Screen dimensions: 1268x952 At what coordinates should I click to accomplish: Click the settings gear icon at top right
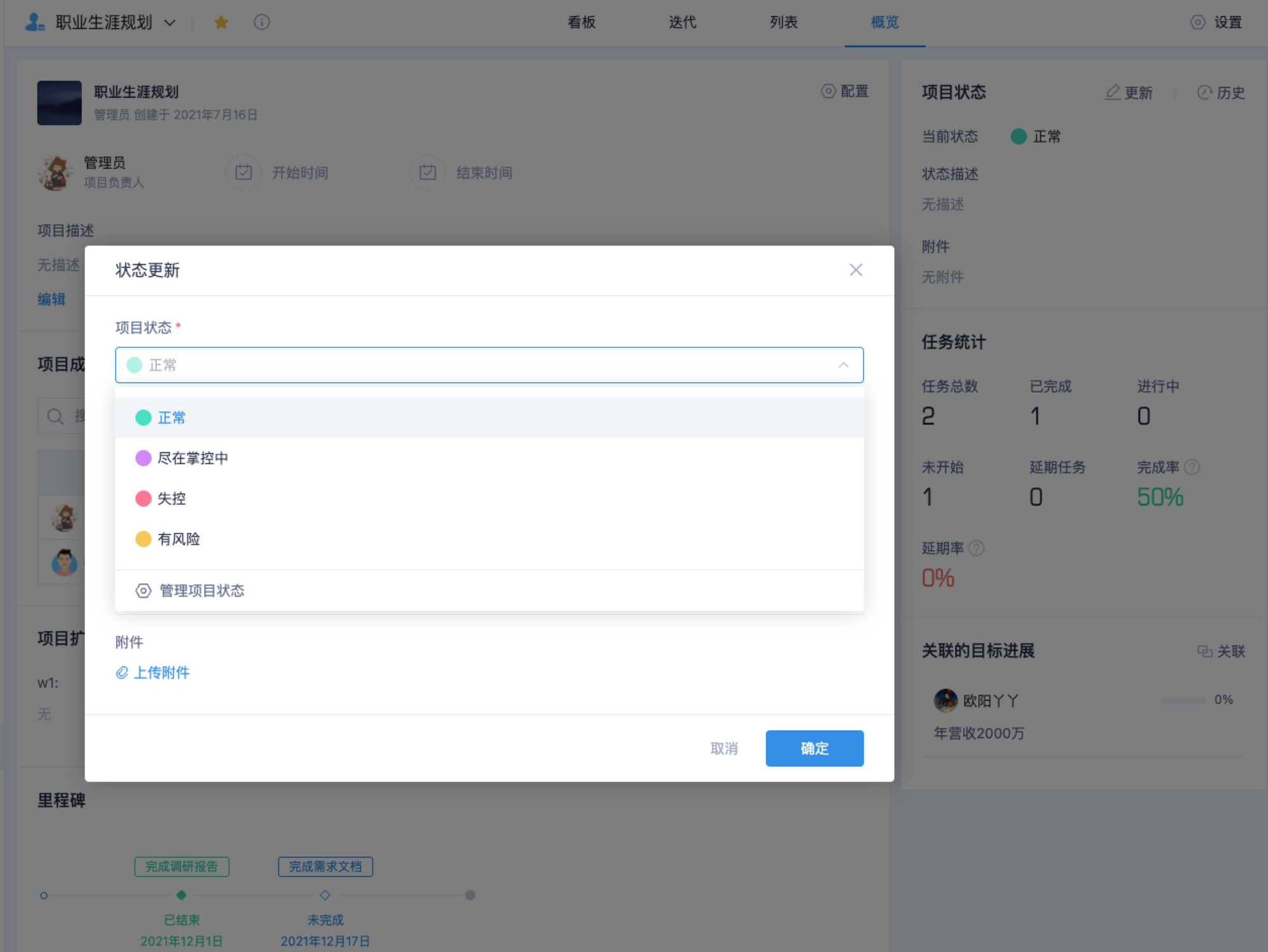pos(1197,23)
